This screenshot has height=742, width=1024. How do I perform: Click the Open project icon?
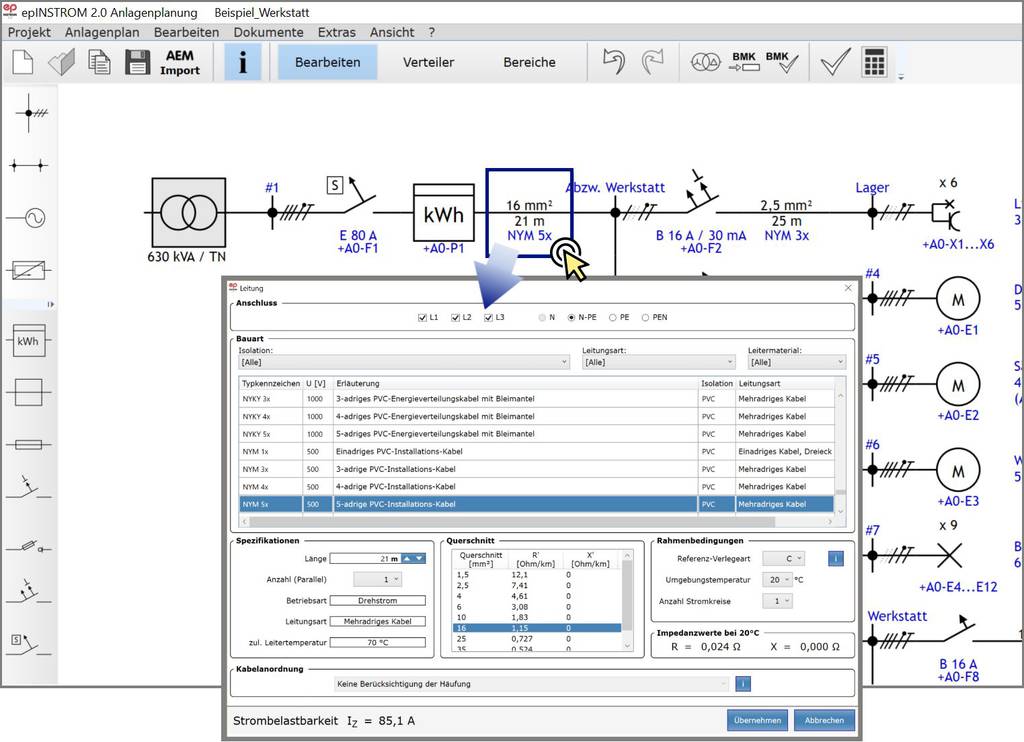[x=62, y=62]
